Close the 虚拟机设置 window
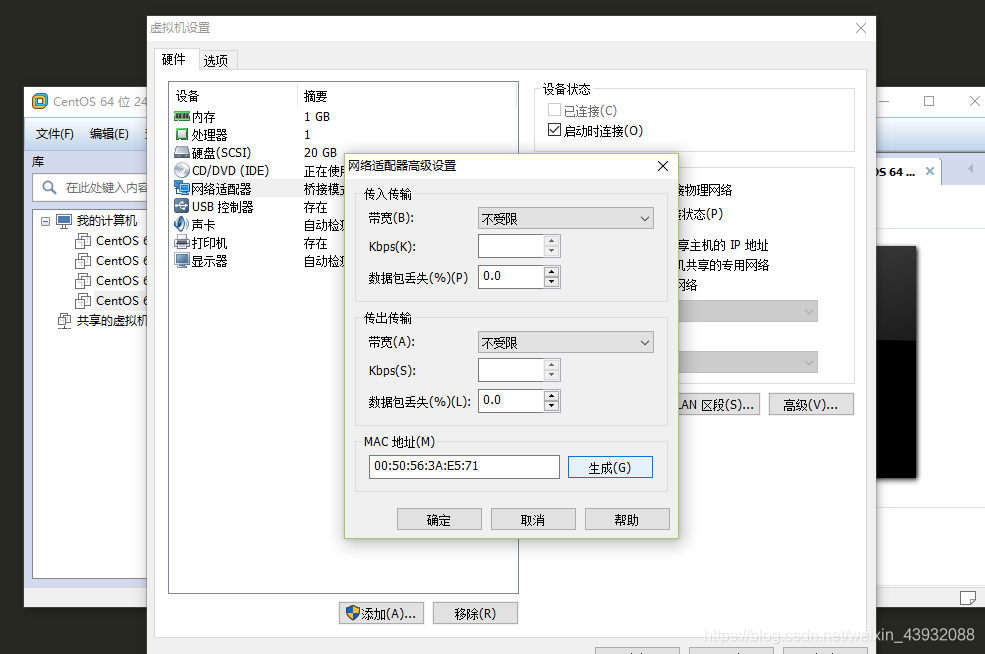 coord(861,28)
